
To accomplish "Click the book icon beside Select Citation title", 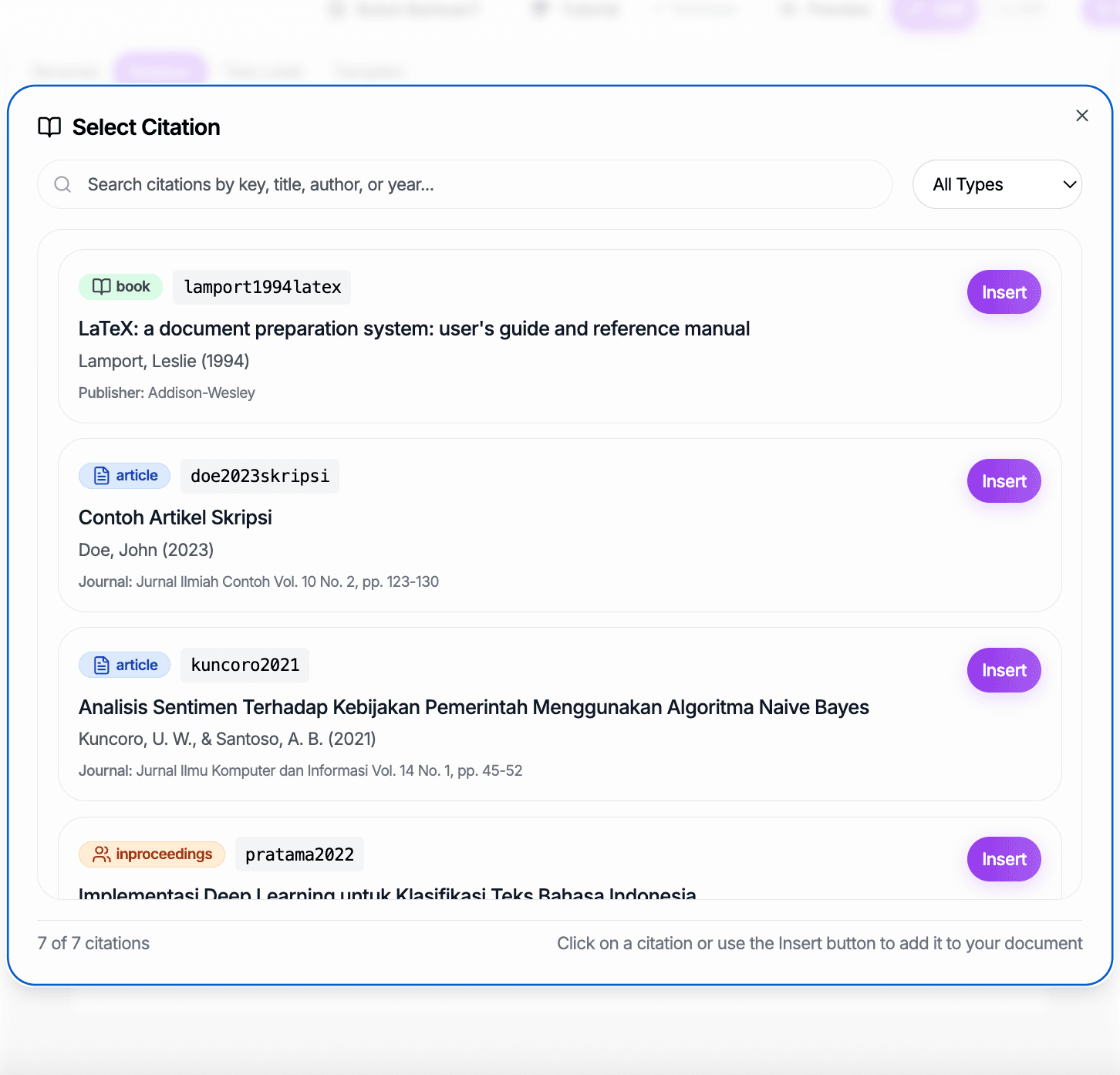I will coord(49,127).
